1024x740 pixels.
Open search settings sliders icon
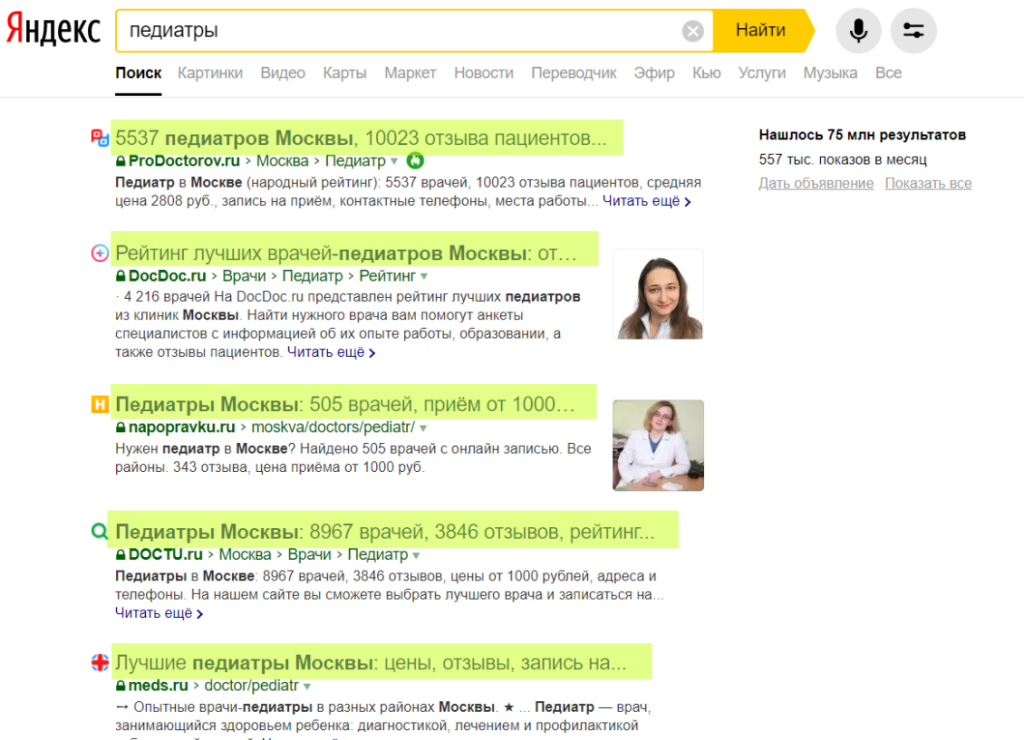913,31
